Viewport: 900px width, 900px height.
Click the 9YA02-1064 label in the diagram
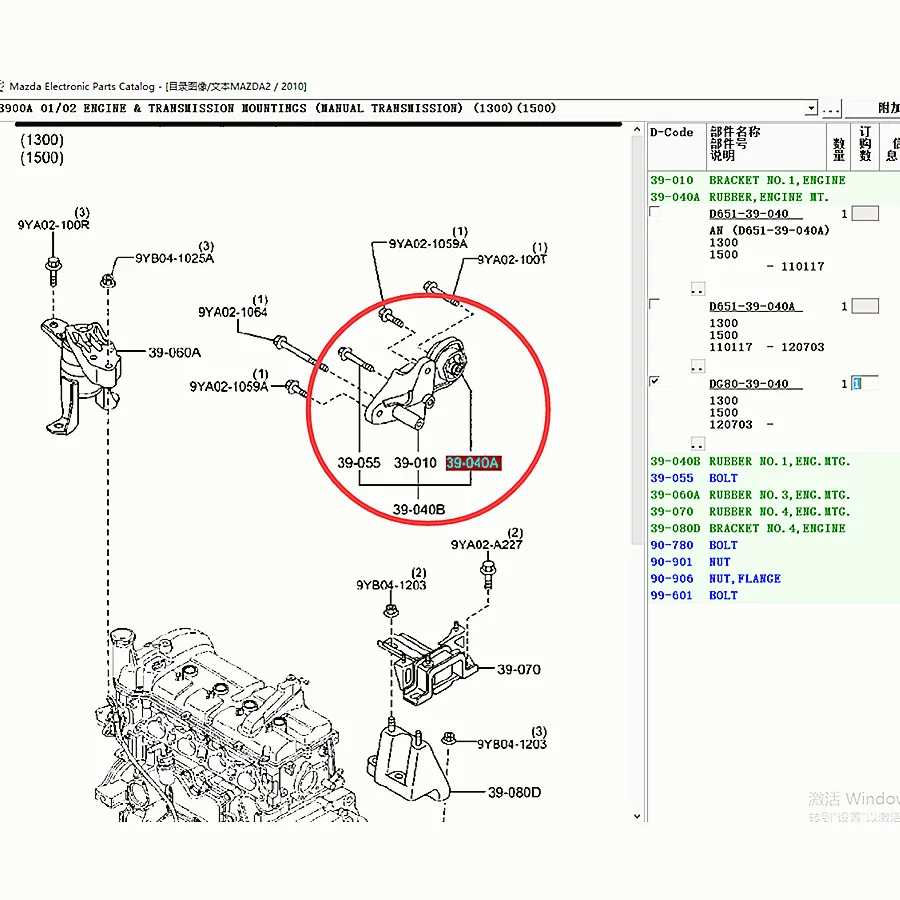click(232, 312)
